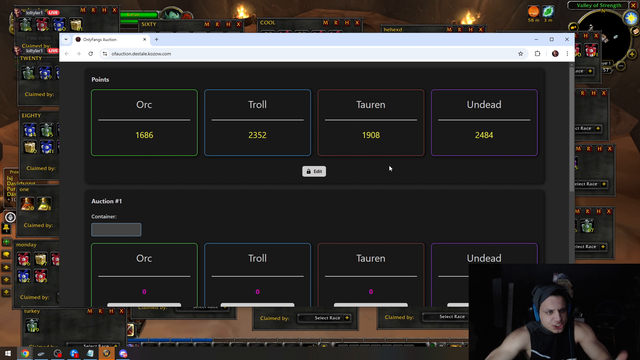The image size is (640, 360).
Task: Open the Chrome profile avatar
Action: pyautogui.click(x=555, y=54)
